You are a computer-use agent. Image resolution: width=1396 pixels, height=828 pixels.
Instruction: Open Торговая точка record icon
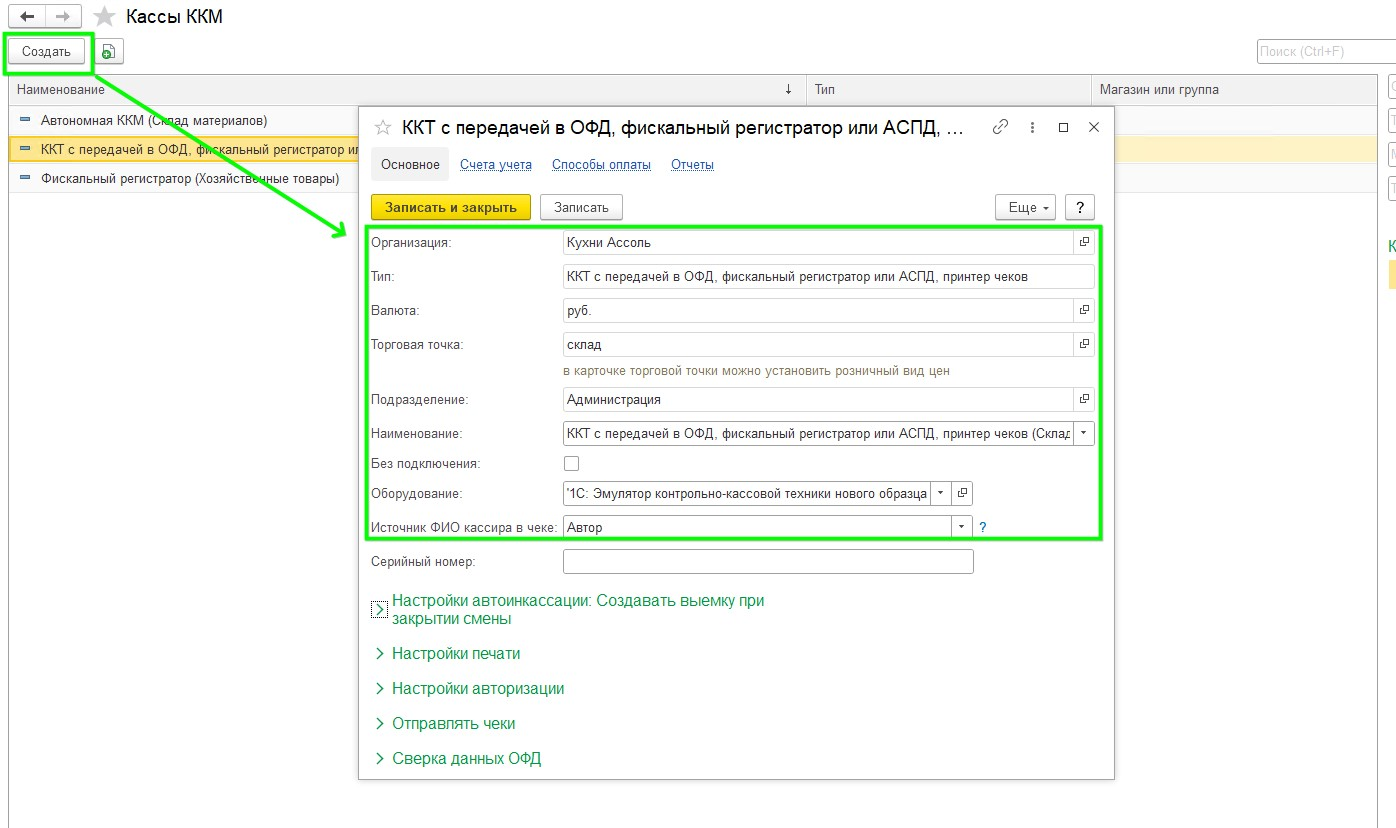click(1084, 345)
